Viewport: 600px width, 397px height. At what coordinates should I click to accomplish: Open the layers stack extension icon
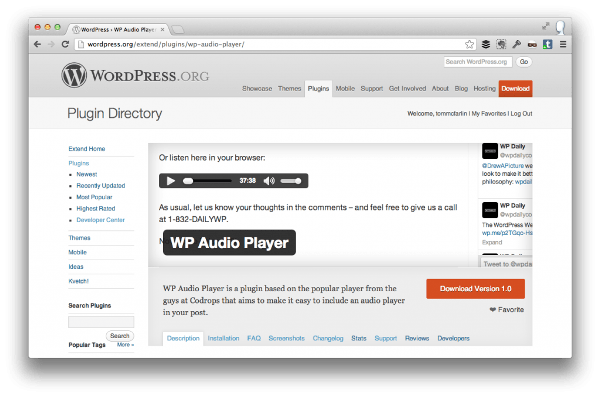[x=486, y=44]
